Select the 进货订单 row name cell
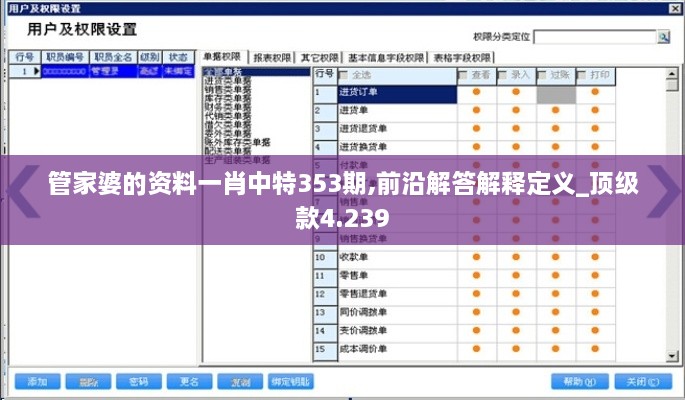685x400 pixels. click(397, 95)
